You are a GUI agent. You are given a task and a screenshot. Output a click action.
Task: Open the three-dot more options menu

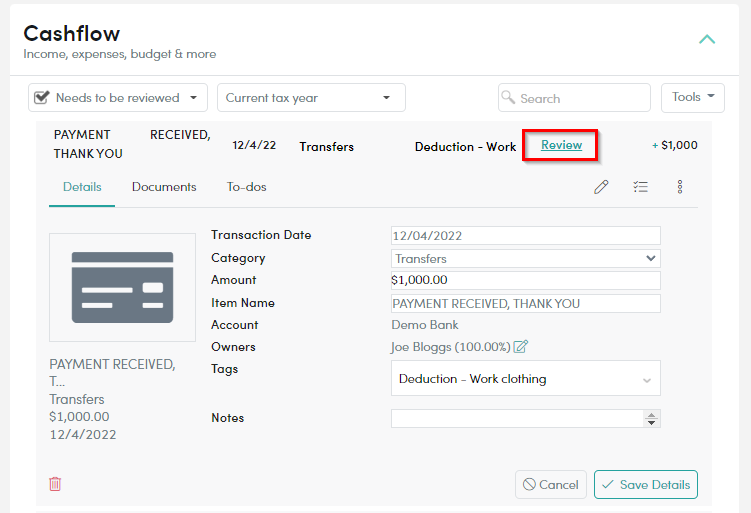tap(680, 187)
